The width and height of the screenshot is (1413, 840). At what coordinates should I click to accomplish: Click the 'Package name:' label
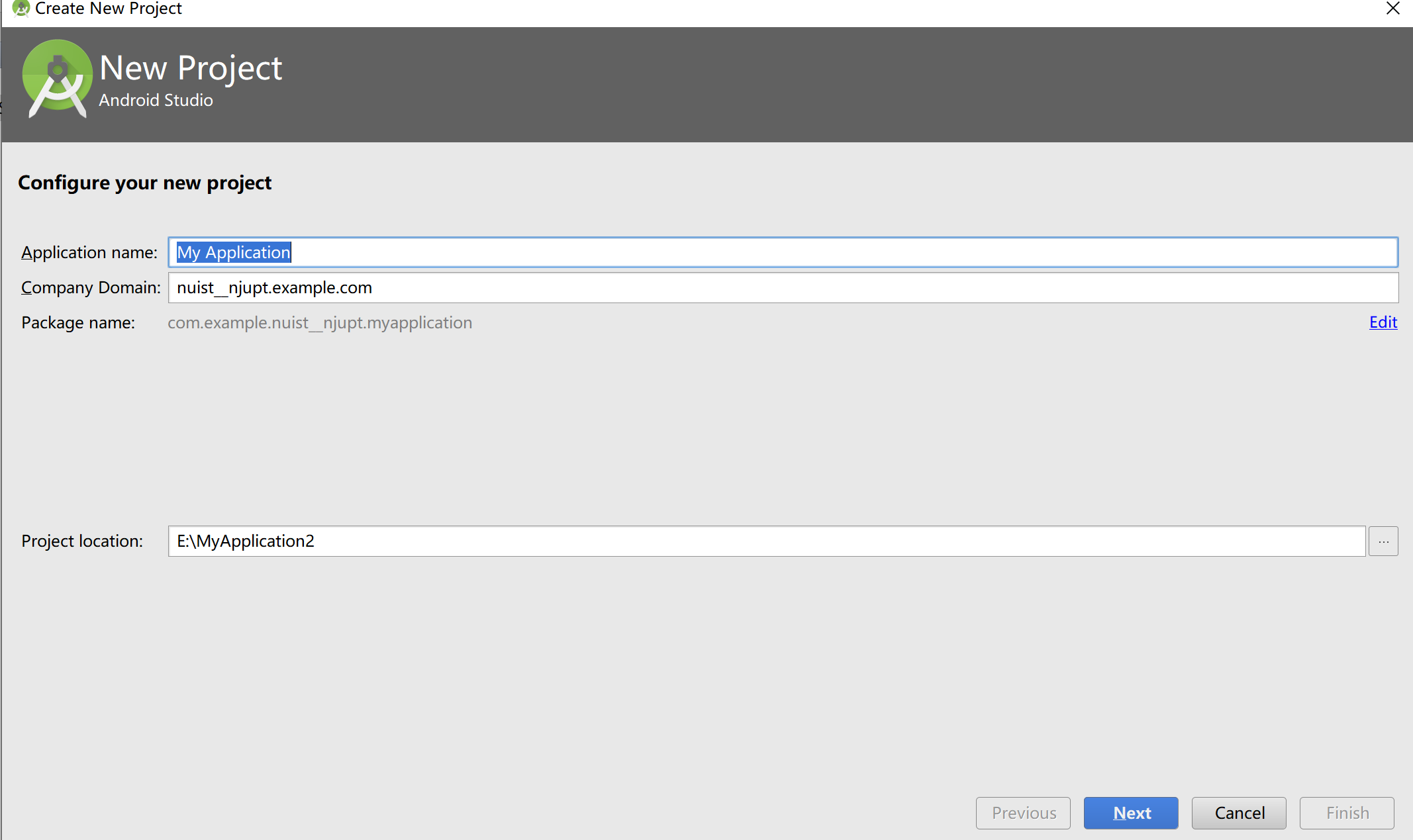point(78,323)
